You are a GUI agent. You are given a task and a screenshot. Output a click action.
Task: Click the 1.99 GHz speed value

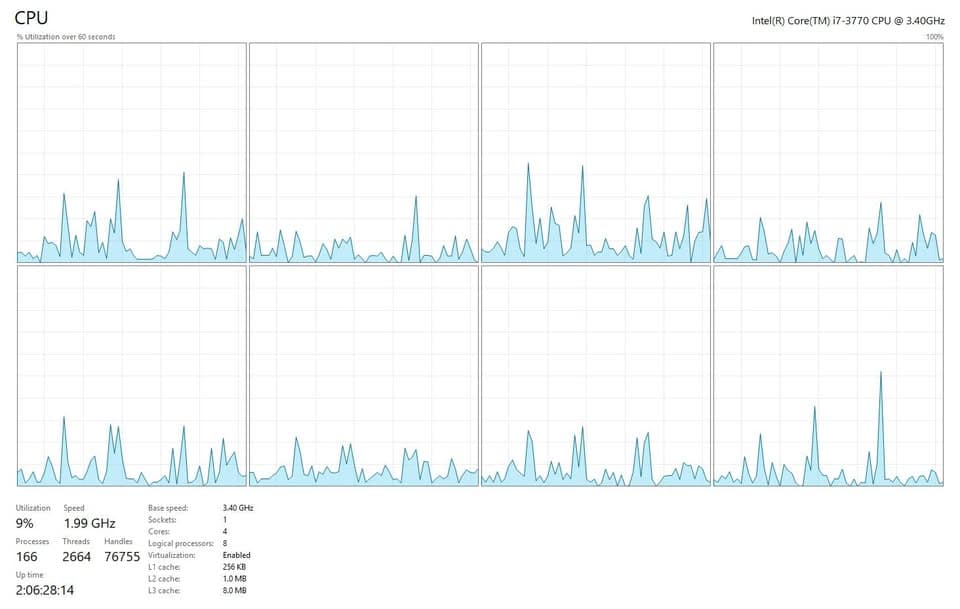(x=89, y=523)
